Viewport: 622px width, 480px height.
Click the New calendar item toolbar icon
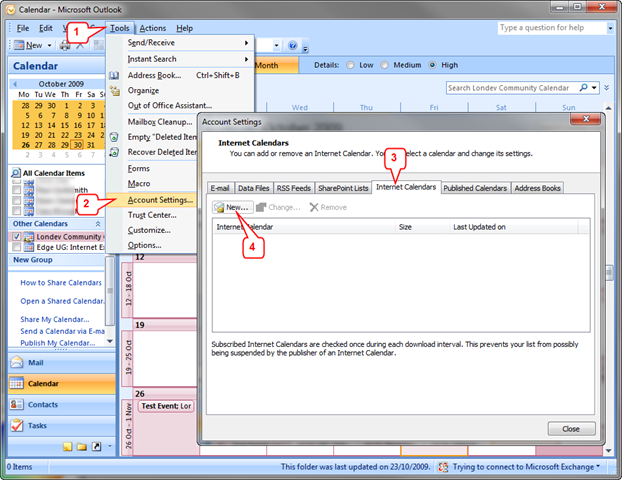click(x=18, y=45)
